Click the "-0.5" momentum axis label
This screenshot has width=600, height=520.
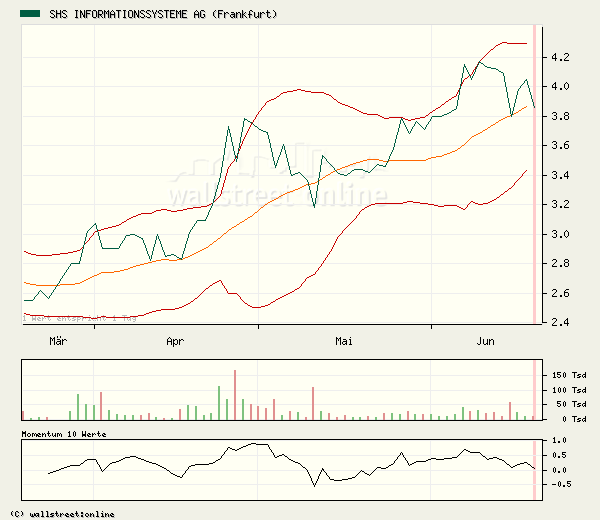pos(561,484)
